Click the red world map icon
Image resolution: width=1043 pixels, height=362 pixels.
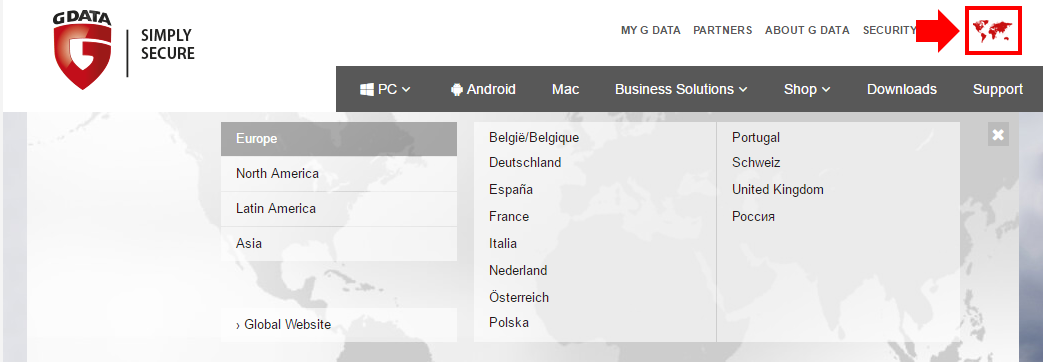point(992,31)
